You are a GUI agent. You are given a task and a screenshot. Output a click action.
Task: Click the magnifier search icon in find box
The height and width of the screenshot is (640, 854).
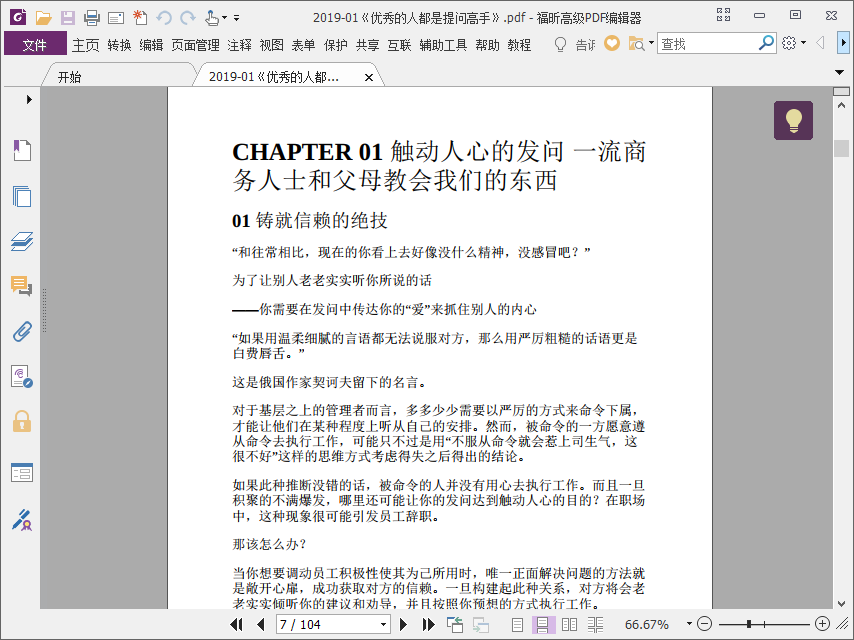tap(766, 42)
